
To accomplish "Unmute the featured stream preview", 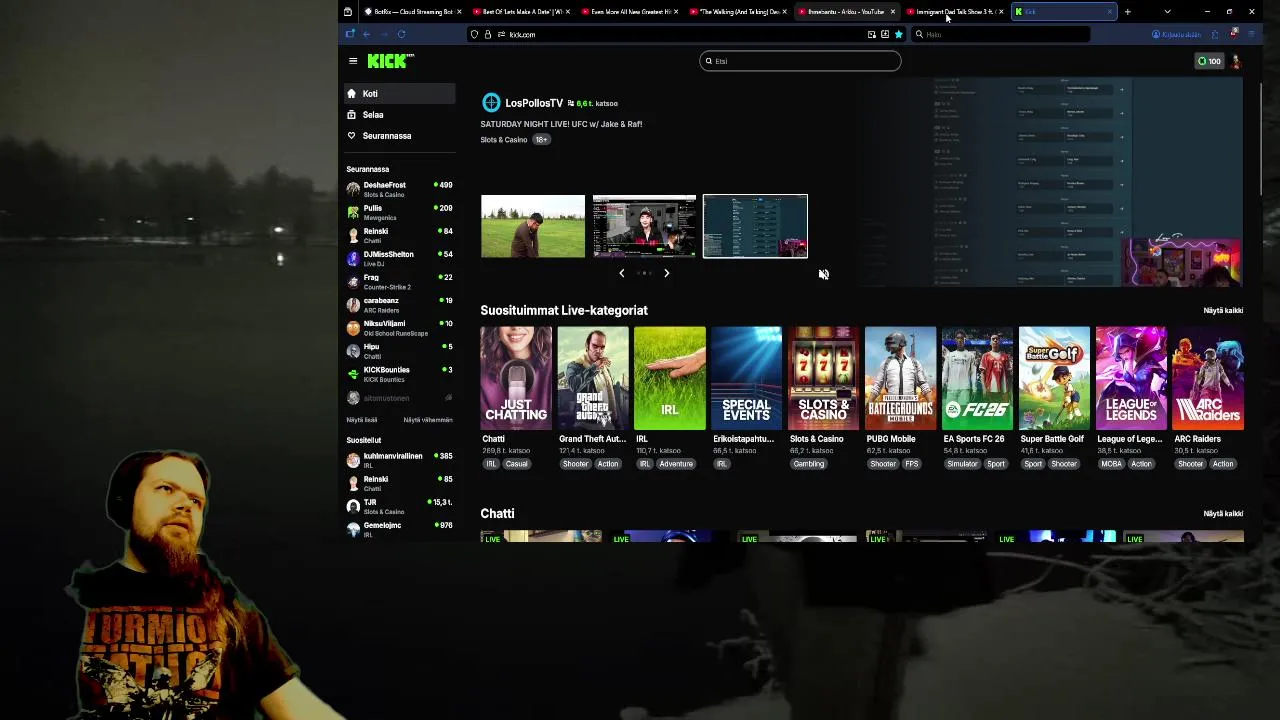I will [x=823, y=274].
